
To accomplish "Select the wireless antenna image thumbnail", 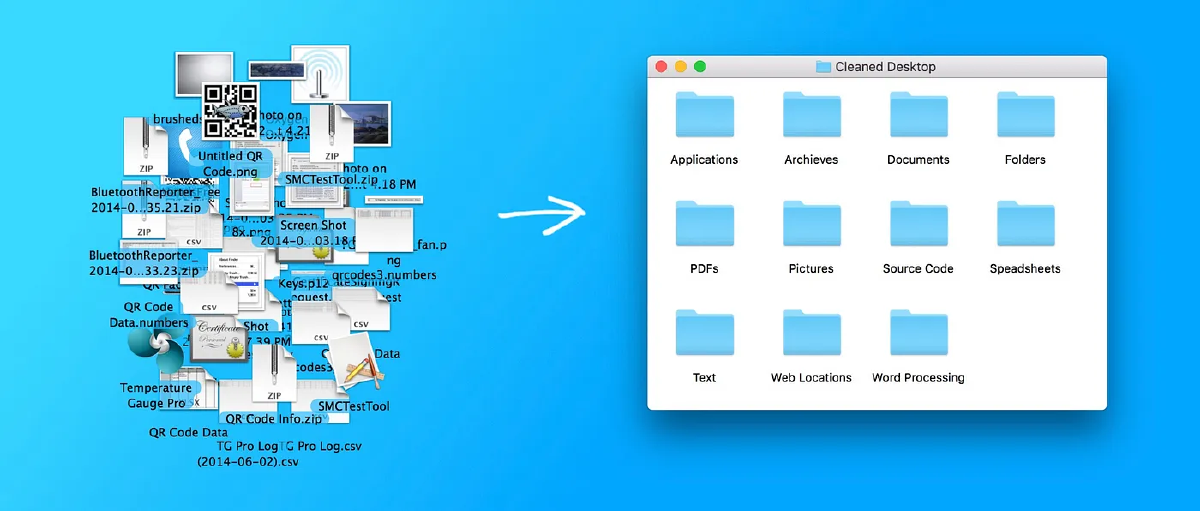I will (x=320, y=72).
